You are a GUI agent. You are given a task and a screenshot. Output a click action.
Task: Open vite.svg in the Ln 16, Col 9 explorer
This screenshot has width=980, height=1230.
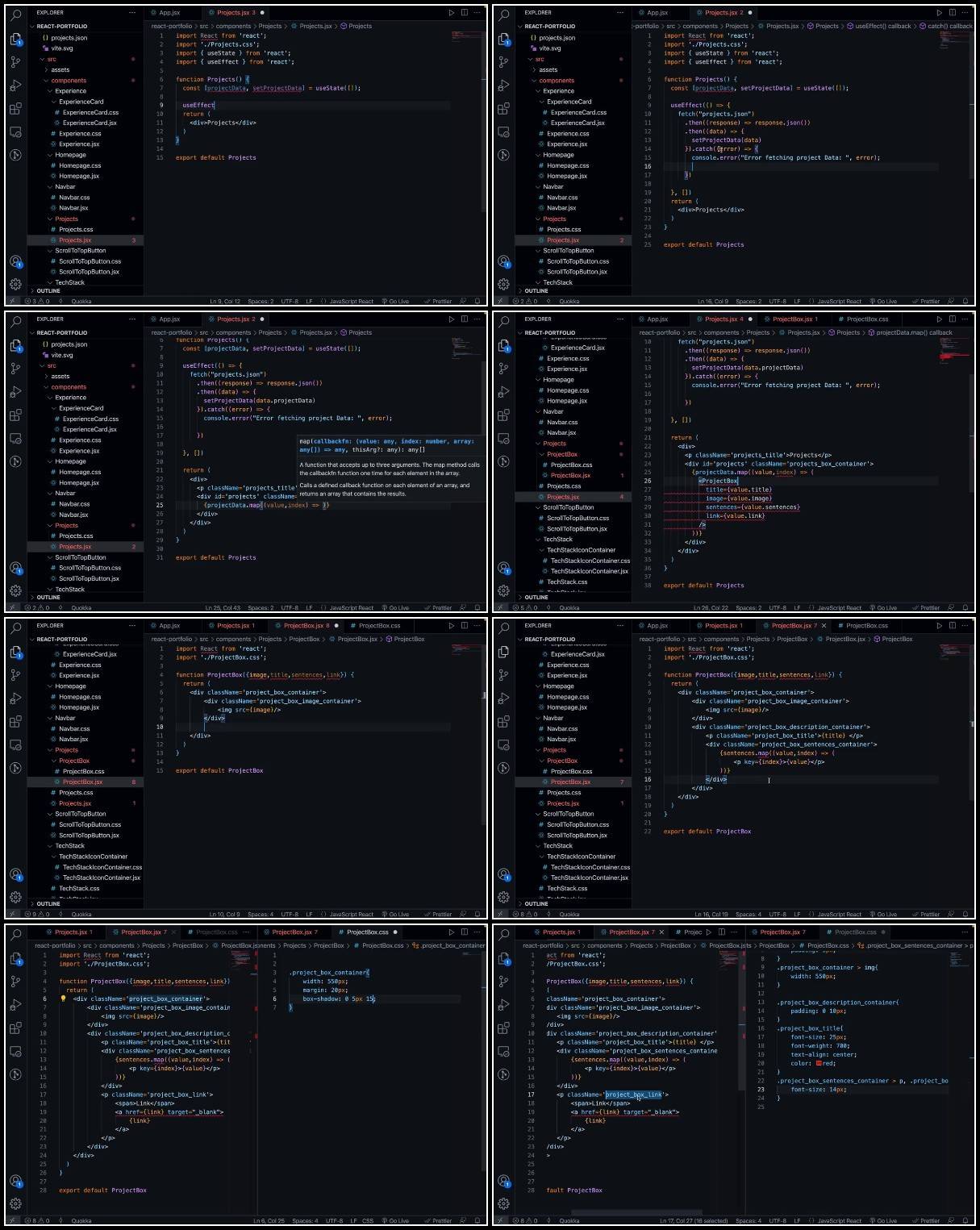pyautogui.click(x=549, y=48)
